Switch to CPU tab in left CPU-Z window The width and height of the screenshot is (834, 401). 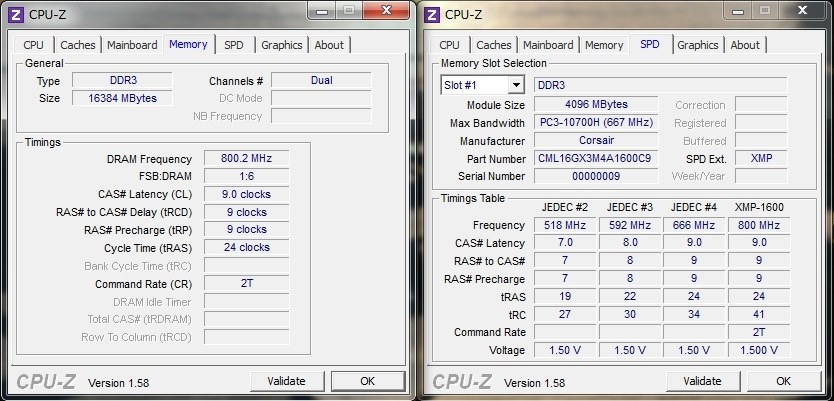coord(34,45)
